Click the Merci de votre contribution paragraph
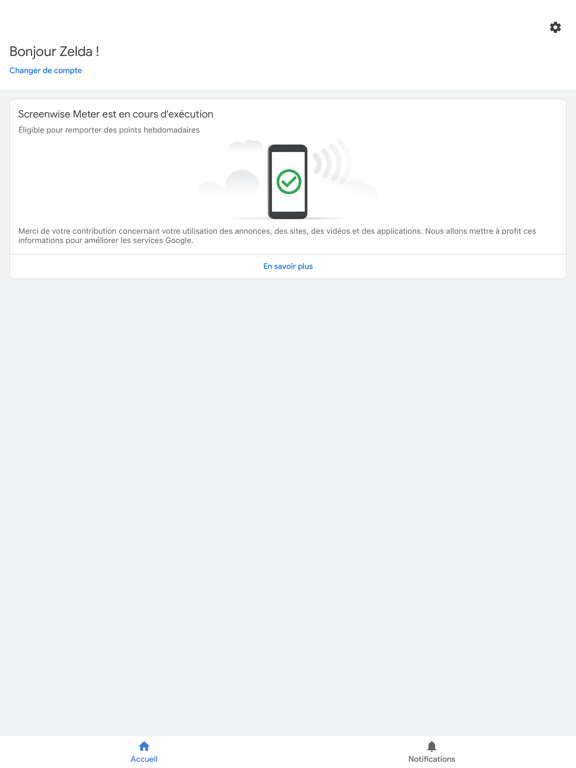This screenshot has width=576, height=768. 277,236
